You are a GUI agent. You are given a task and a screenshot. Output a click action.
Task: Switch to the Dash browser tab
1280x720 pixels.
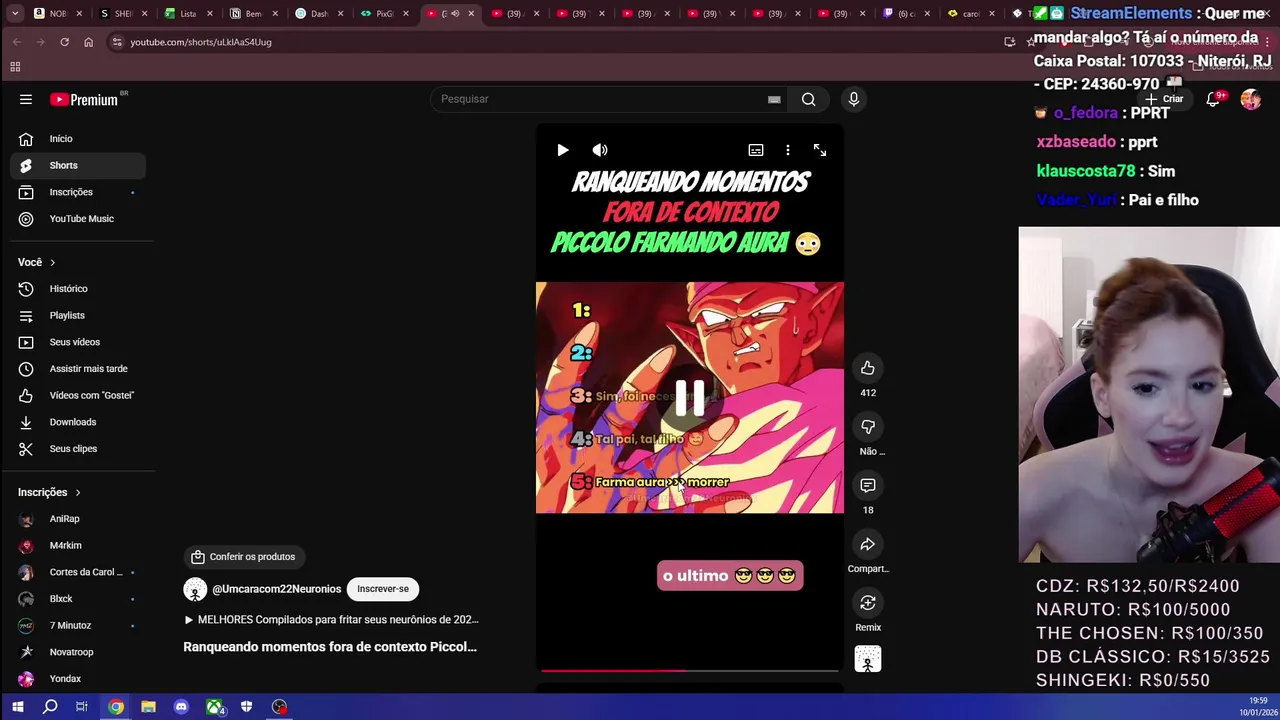click(x=319, y=13)
